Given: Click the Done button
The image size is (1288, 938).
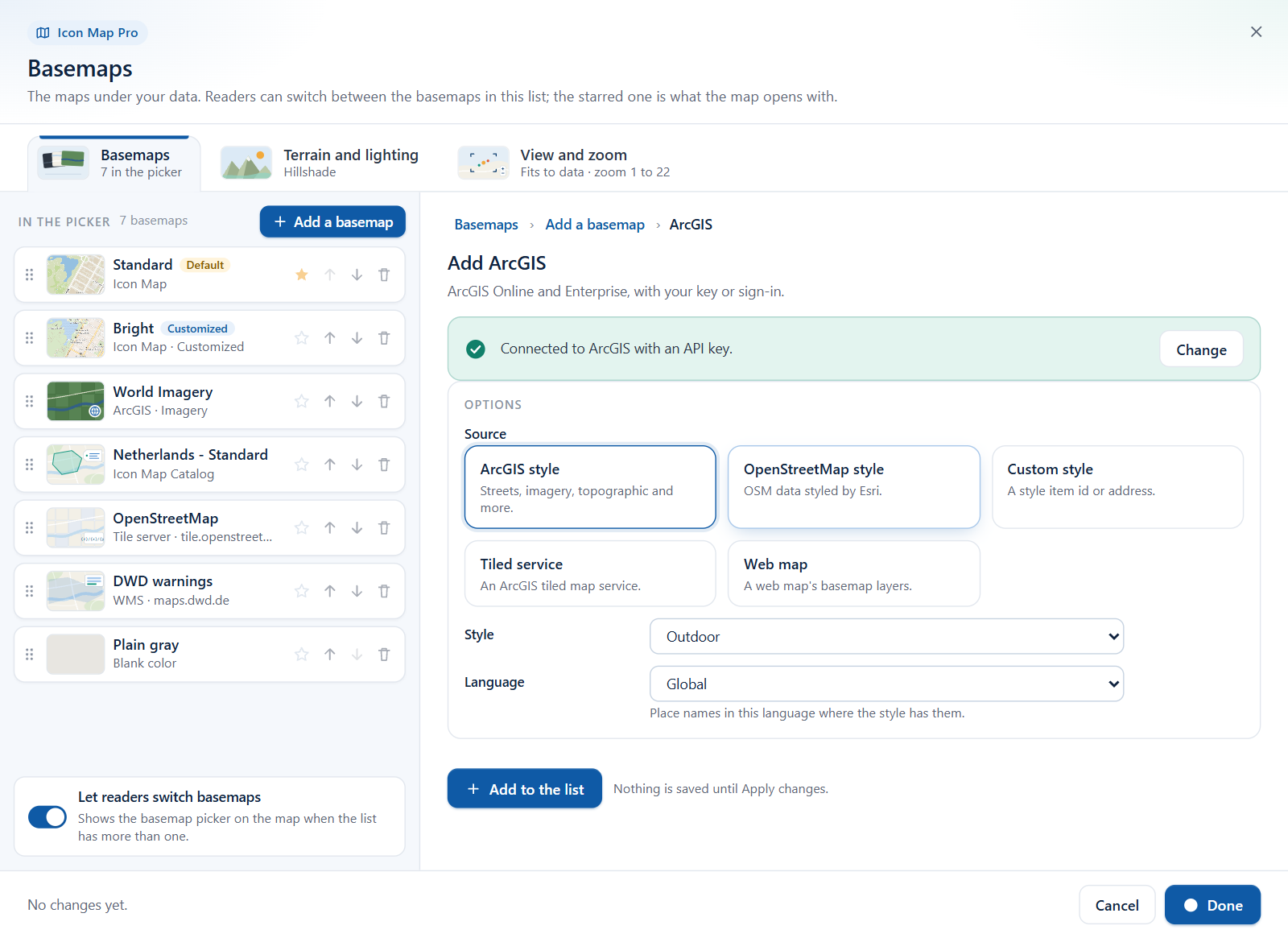Looking at the screenshot, I should coord(1212,905).
